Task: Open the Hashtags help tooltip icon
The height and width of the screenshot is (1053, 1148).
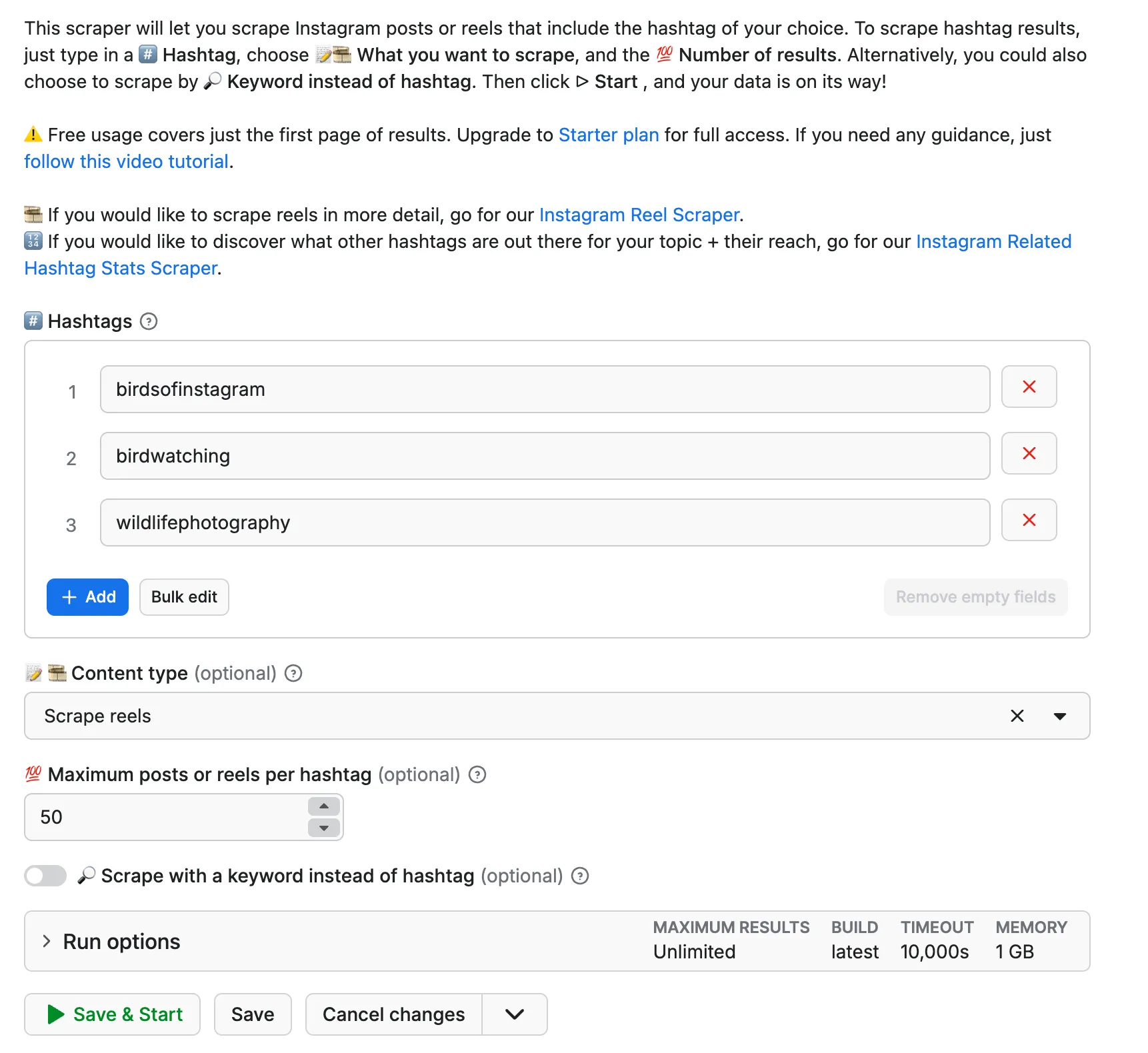Action: pyautogui.click(x=149, y=321)
